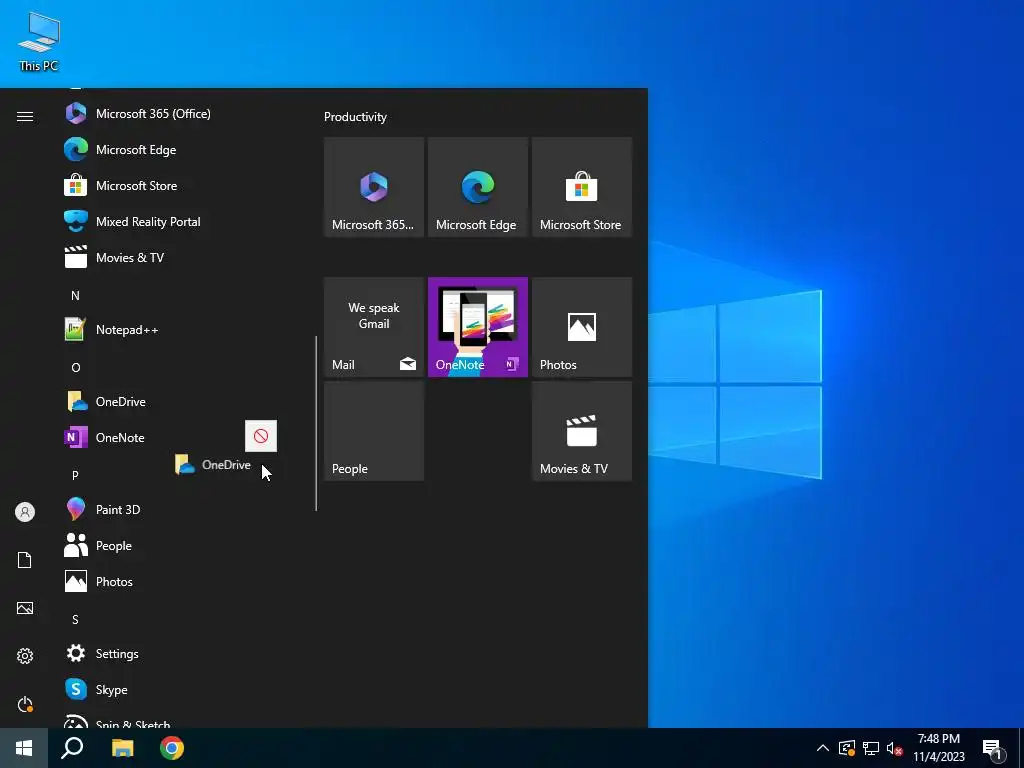The height and width of the screenshot is (768, 1024).
Task: Open the People tile
Action: point(374,431)
